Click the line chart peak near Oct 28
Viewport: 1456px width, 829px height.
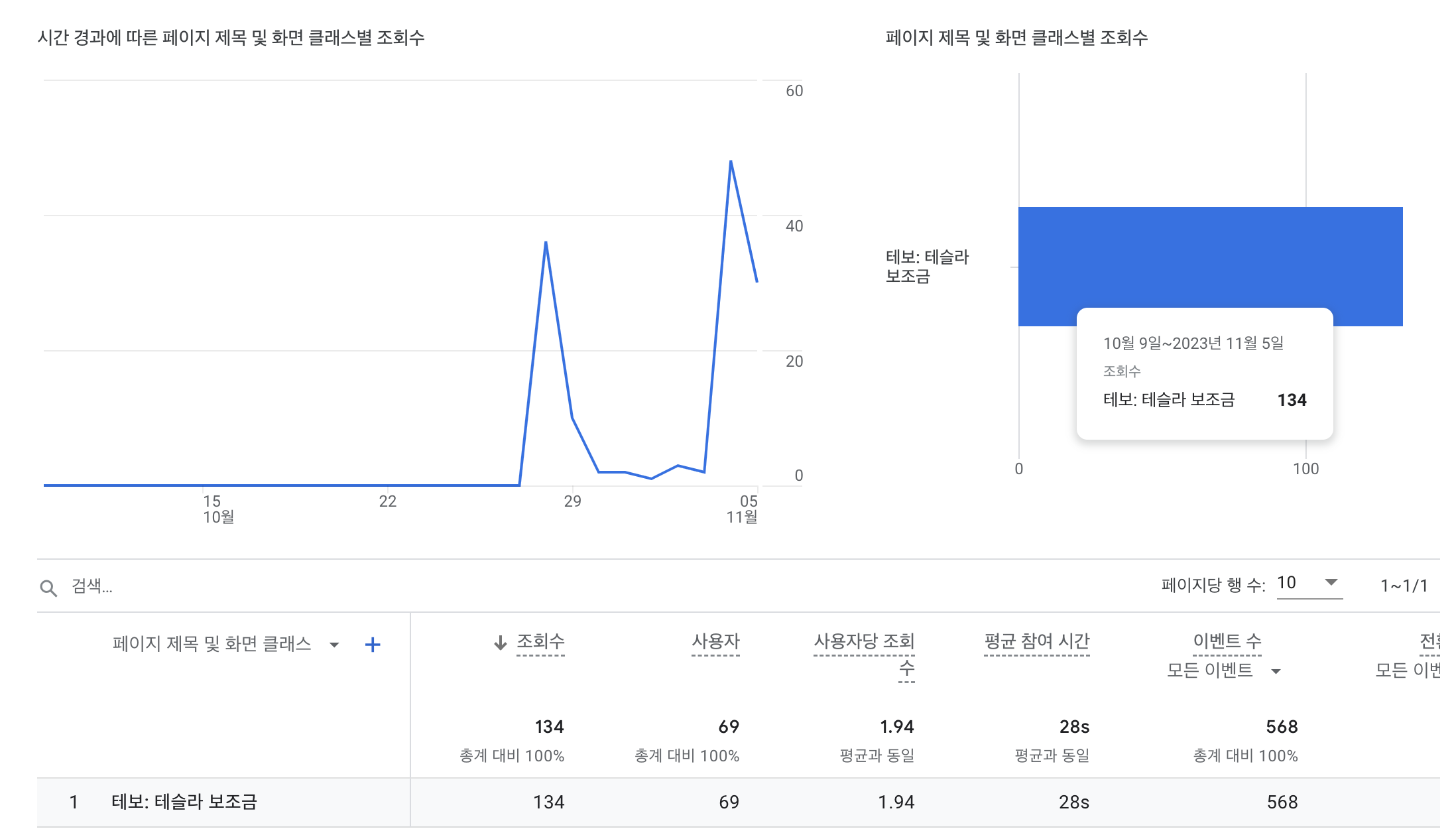(546, 242)
